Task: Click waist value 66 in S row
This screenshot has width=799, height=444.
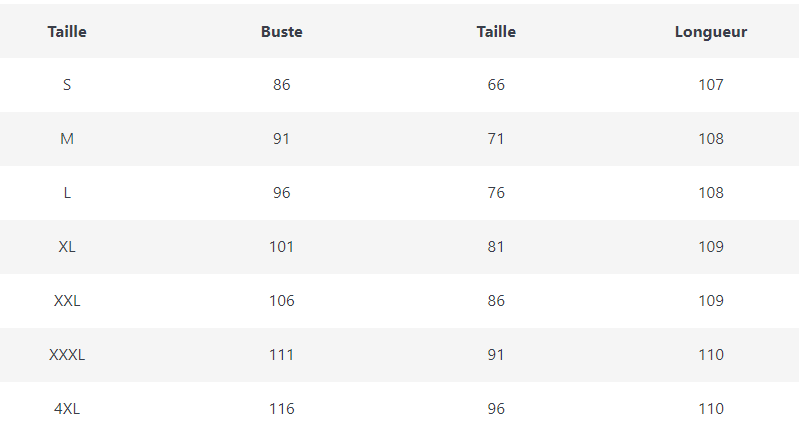Action: (496, 85)
